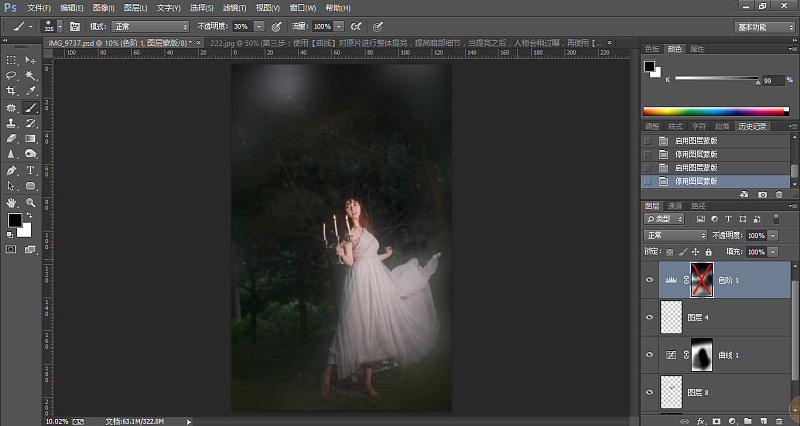Open the 基本功能 workspace dropdown
800x426 pixels.
pos(765,27)
